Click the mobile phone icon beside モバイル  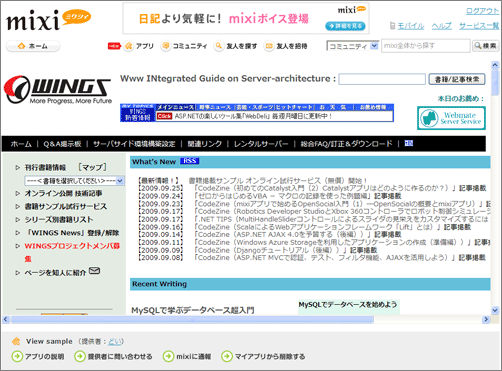click(392, 26)
